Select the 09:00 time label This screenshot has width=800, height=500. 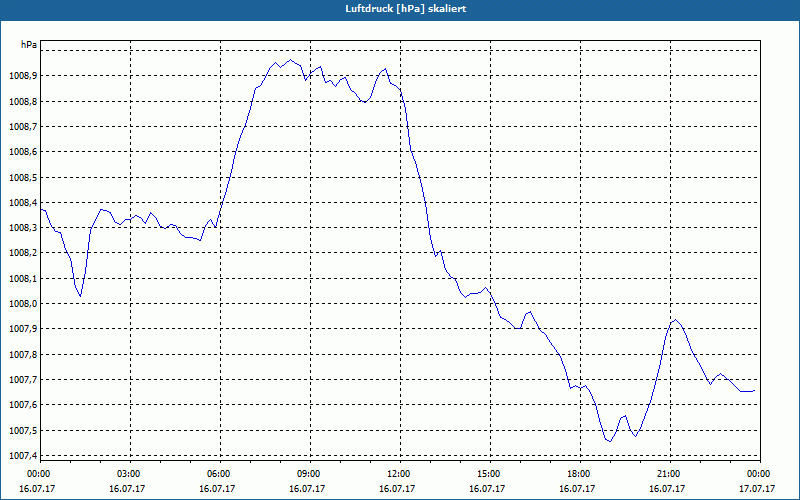coord(309,474)
